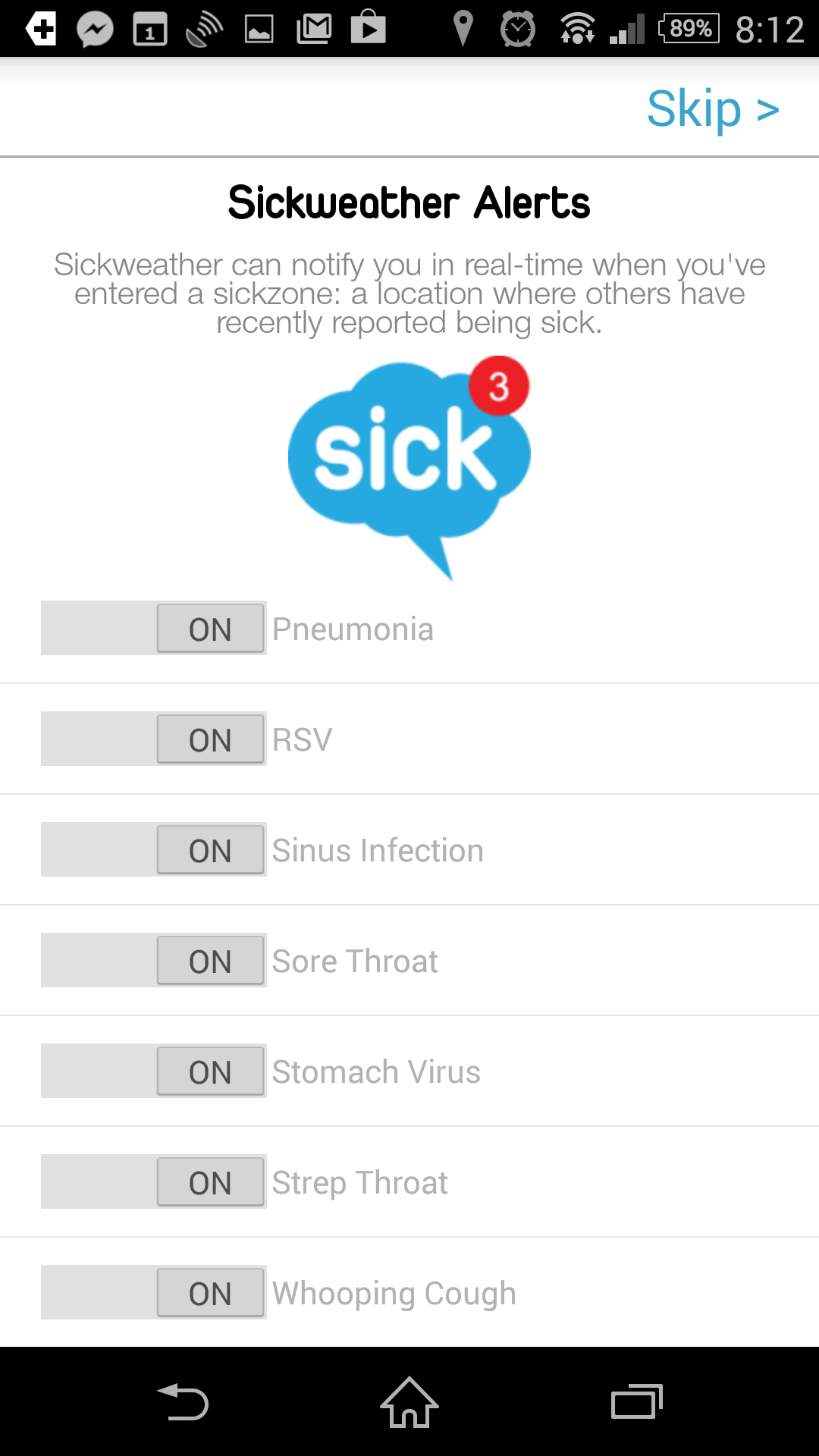Open the recent apps overview
Image resolution: width=819 pixels, height=1456 pixels.
[637, 1401]
